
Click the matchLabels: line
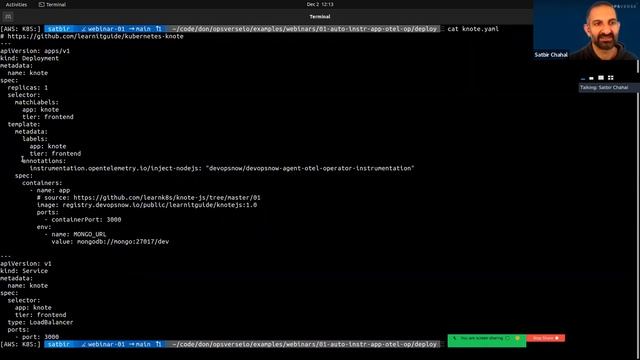(x=37, y=102)
